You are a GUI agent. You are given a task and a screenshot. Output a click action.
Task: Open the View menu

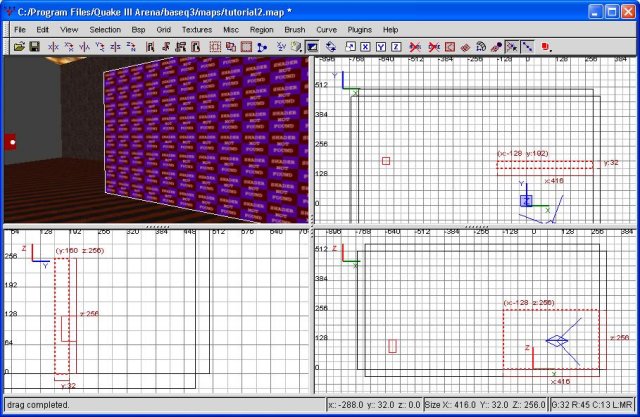(x=69, y=30)
